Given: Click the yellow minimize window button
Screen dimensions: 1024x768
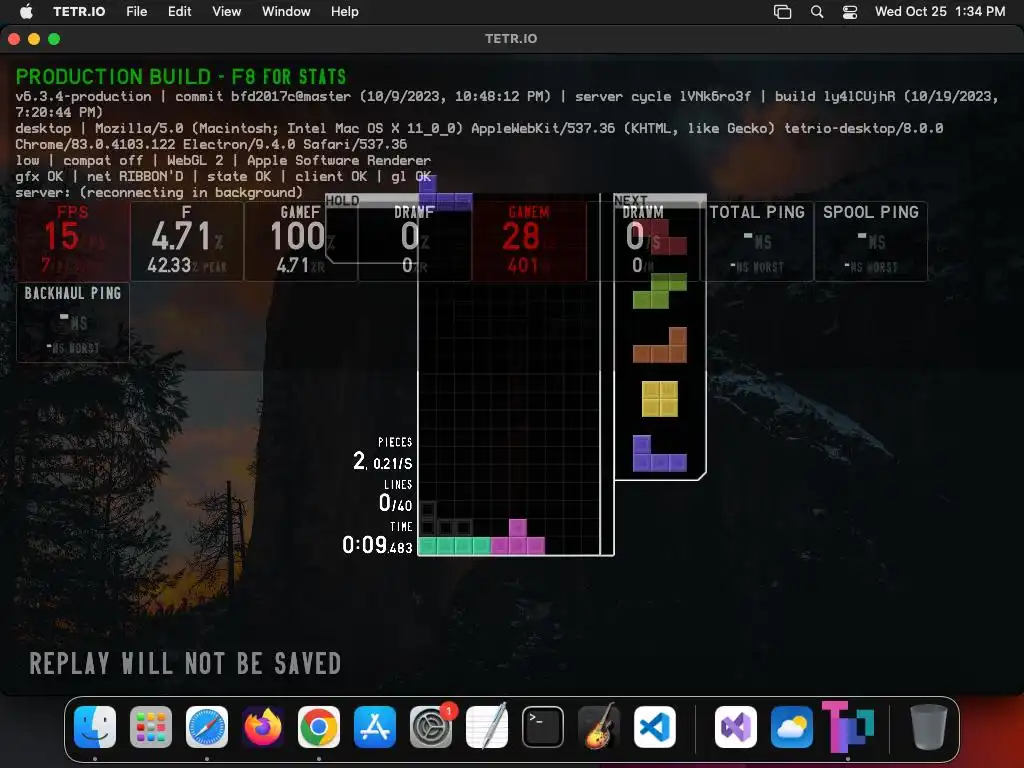Looking at the screenshot, I should click(x=34, y=39).
